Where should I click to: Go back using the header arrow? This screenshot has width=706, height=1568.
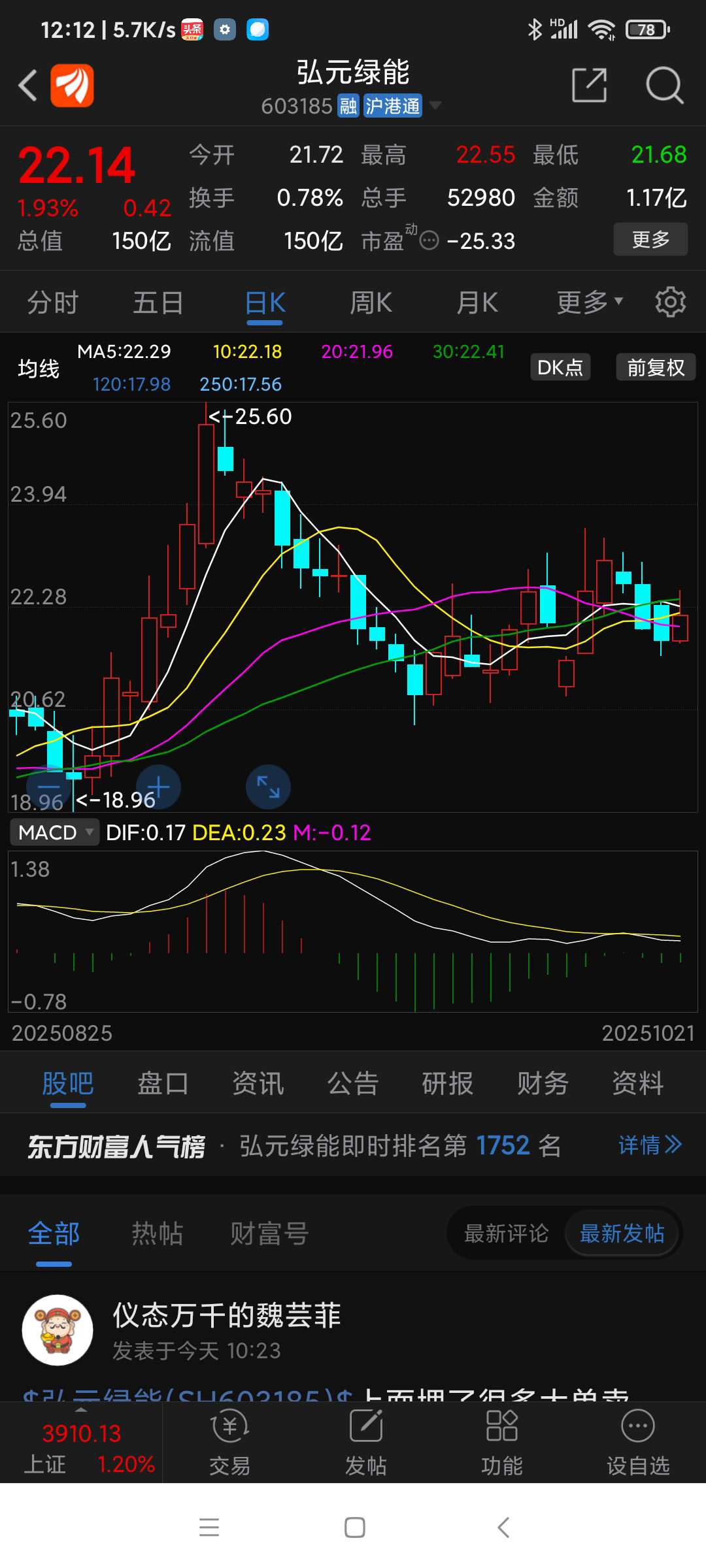point(27,85)
